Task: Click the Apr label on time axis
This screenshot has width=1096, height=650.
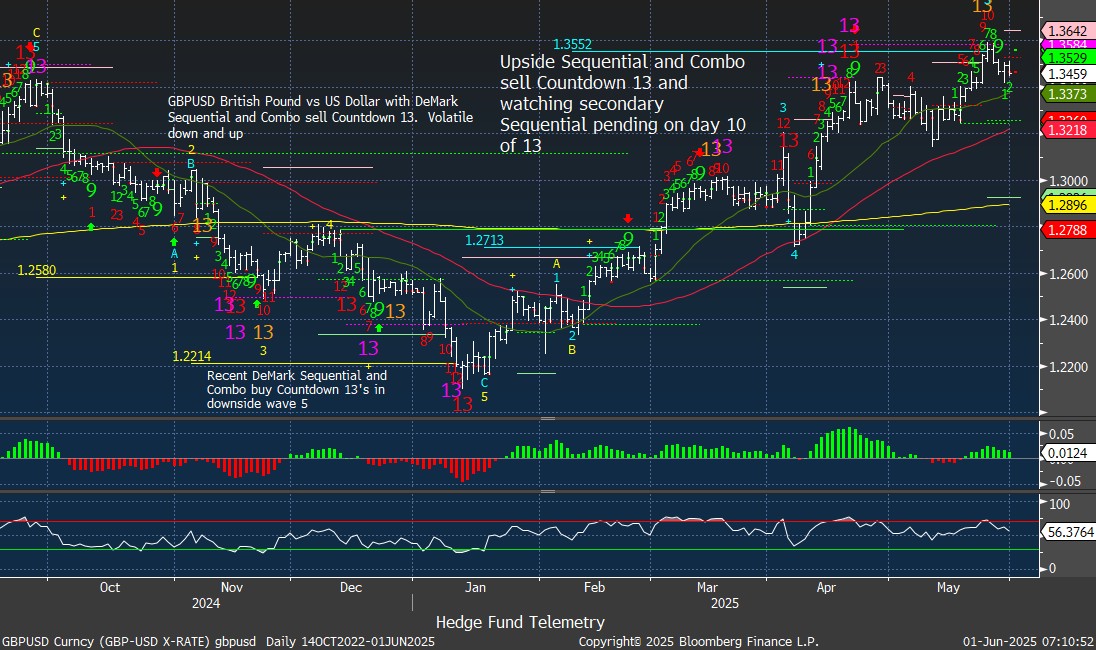Action: click(x=826, y=587)
